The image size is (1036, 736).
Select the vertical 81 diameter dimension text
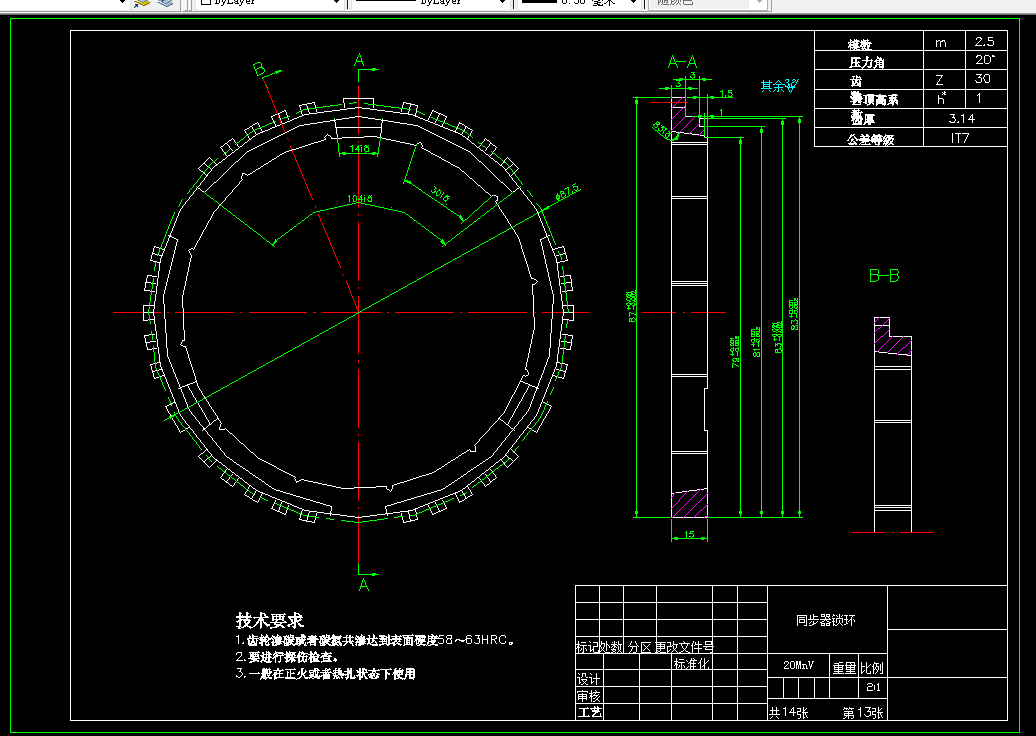tap(757, 342)
